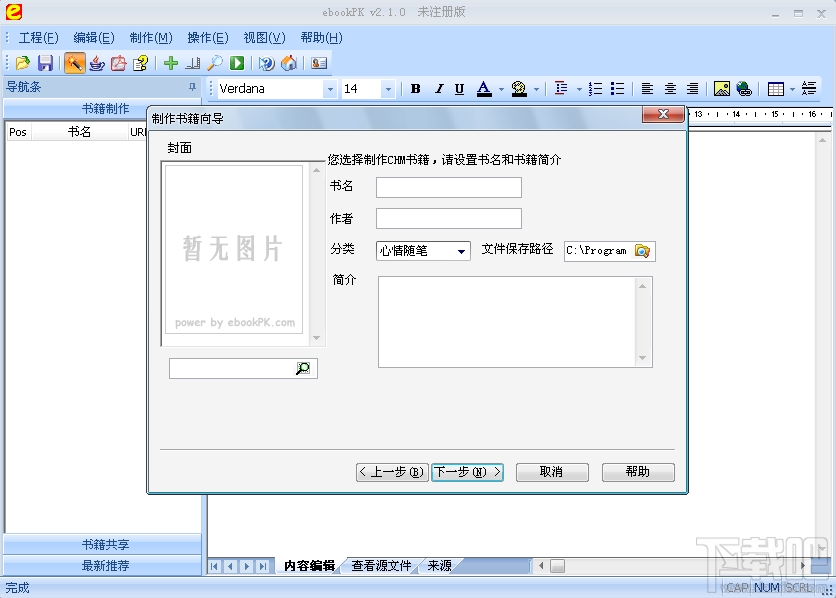The image size is (836, 598).
Task: Open the font color picker arrow
Action: [499, 88]
